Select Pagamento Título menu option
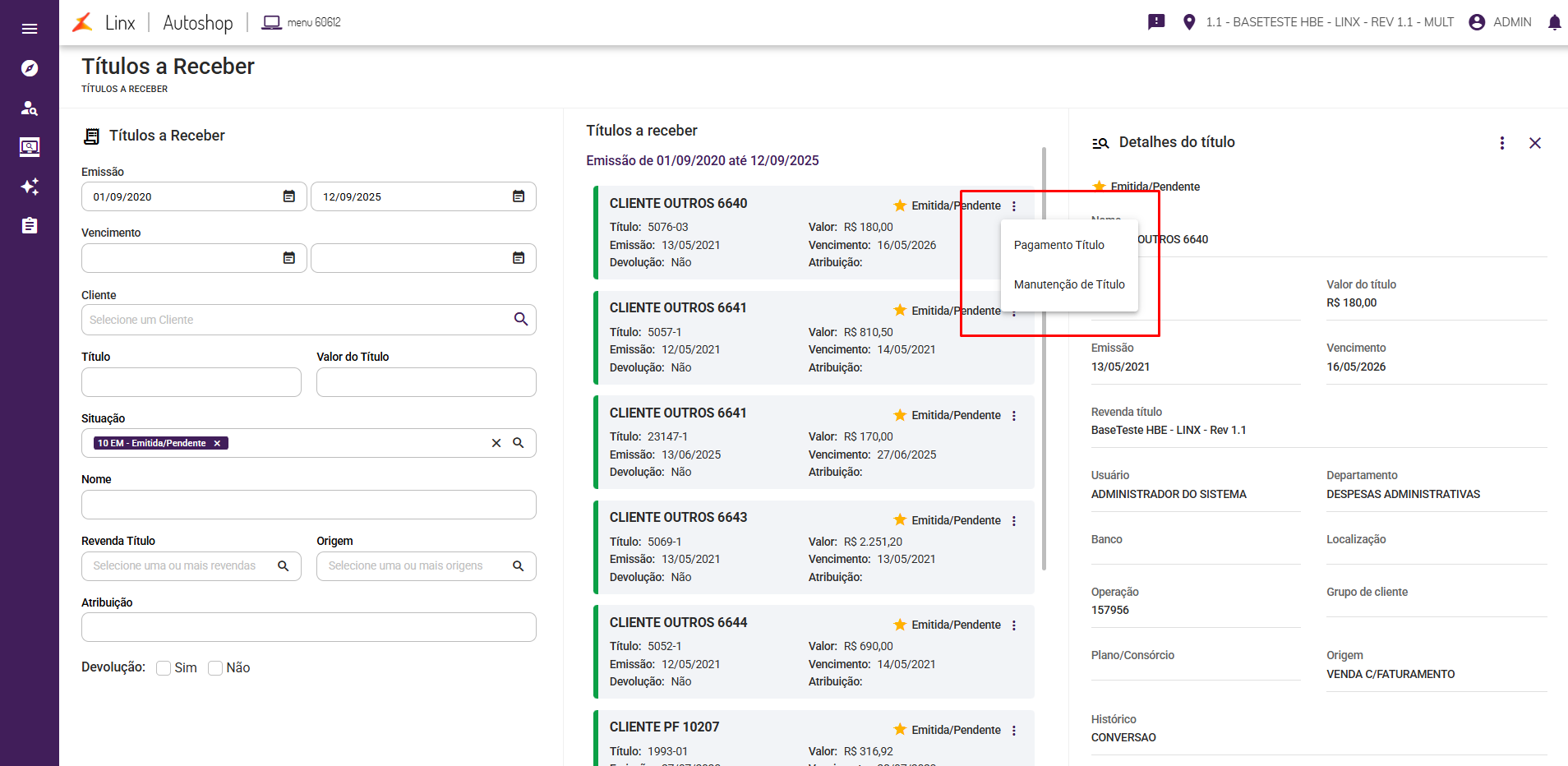The width and height of the screenshot is (1568, 766). [x=1058, y=245]
